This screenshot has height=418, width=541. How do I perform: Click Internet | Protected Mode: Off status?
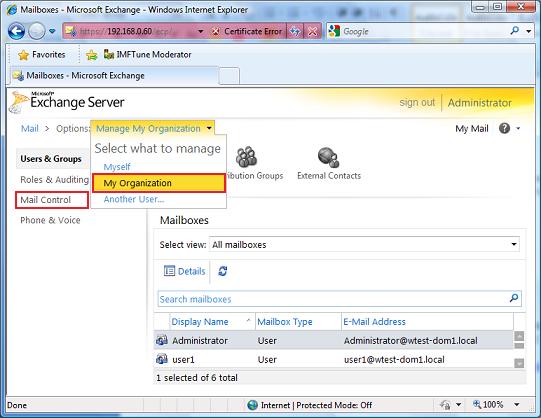click(x=316, y=405)
